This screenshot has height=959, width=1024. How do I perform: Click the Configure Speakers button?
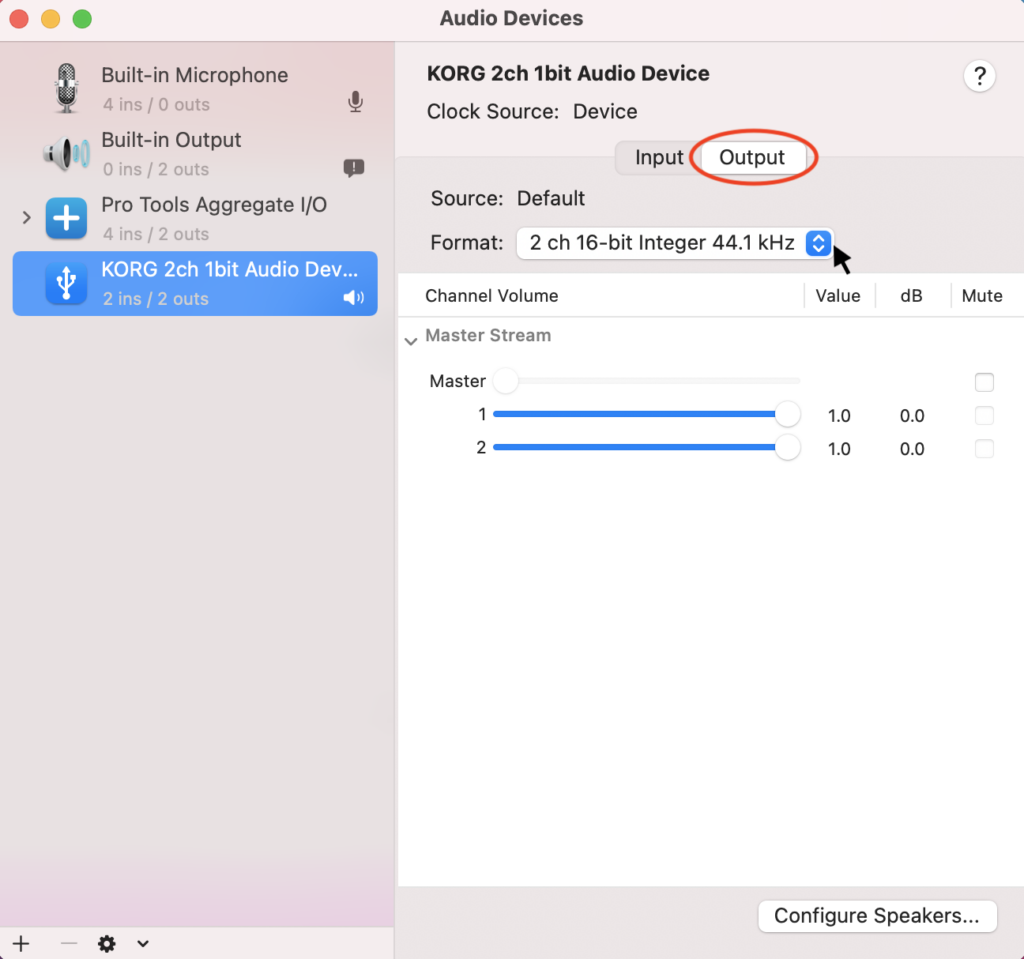point(877,916)
